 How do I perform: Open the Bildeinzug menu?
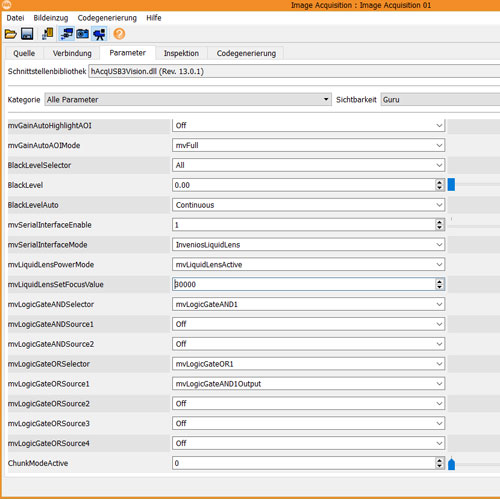[51, 18]
